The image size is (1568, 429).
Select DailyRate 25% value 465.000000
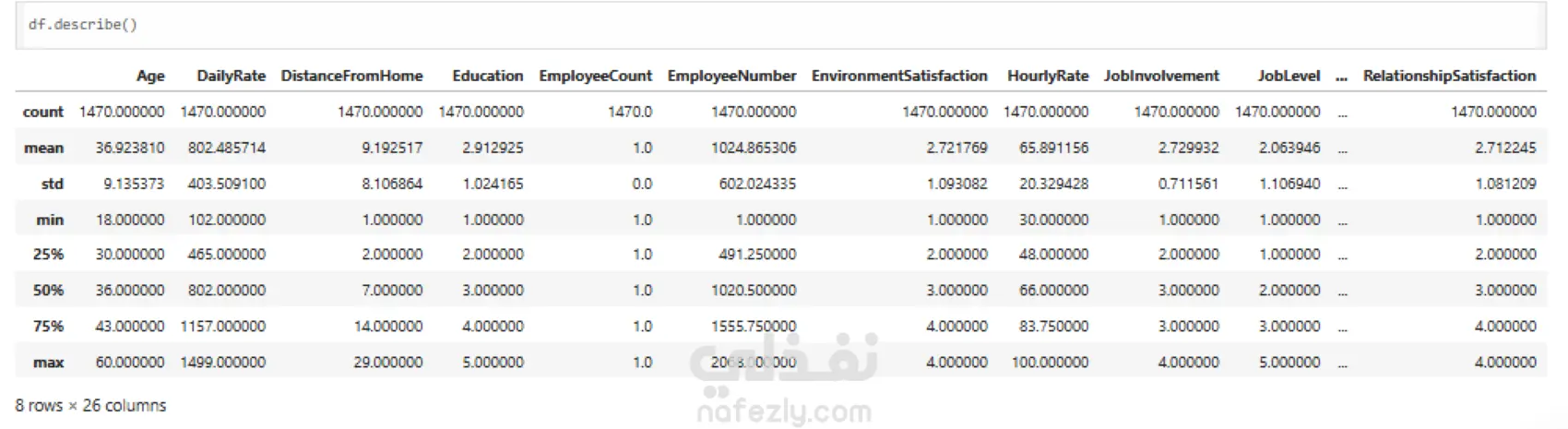[227, 255]
